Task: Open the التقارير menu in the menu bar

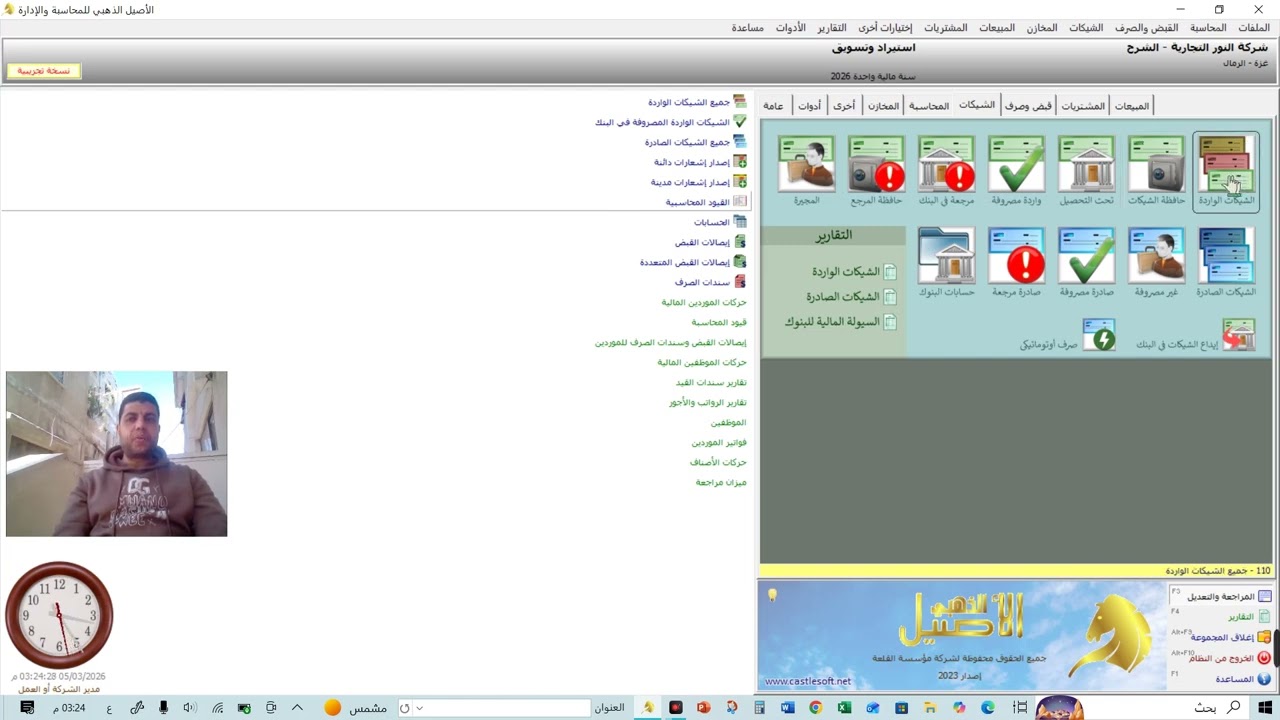Action: 832,28
